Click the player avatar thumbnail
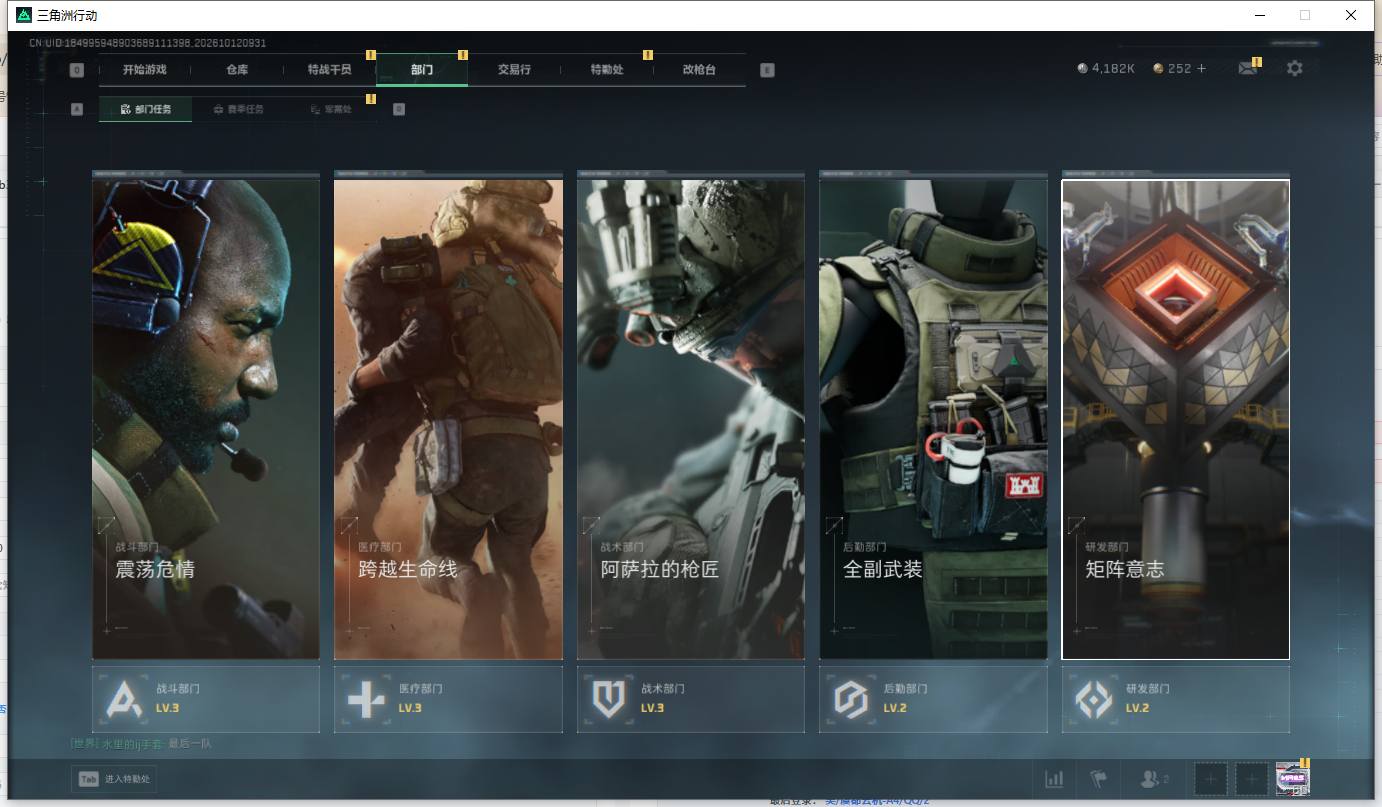The height and width of the screenshot is (807, 1382). (1292, 779)
